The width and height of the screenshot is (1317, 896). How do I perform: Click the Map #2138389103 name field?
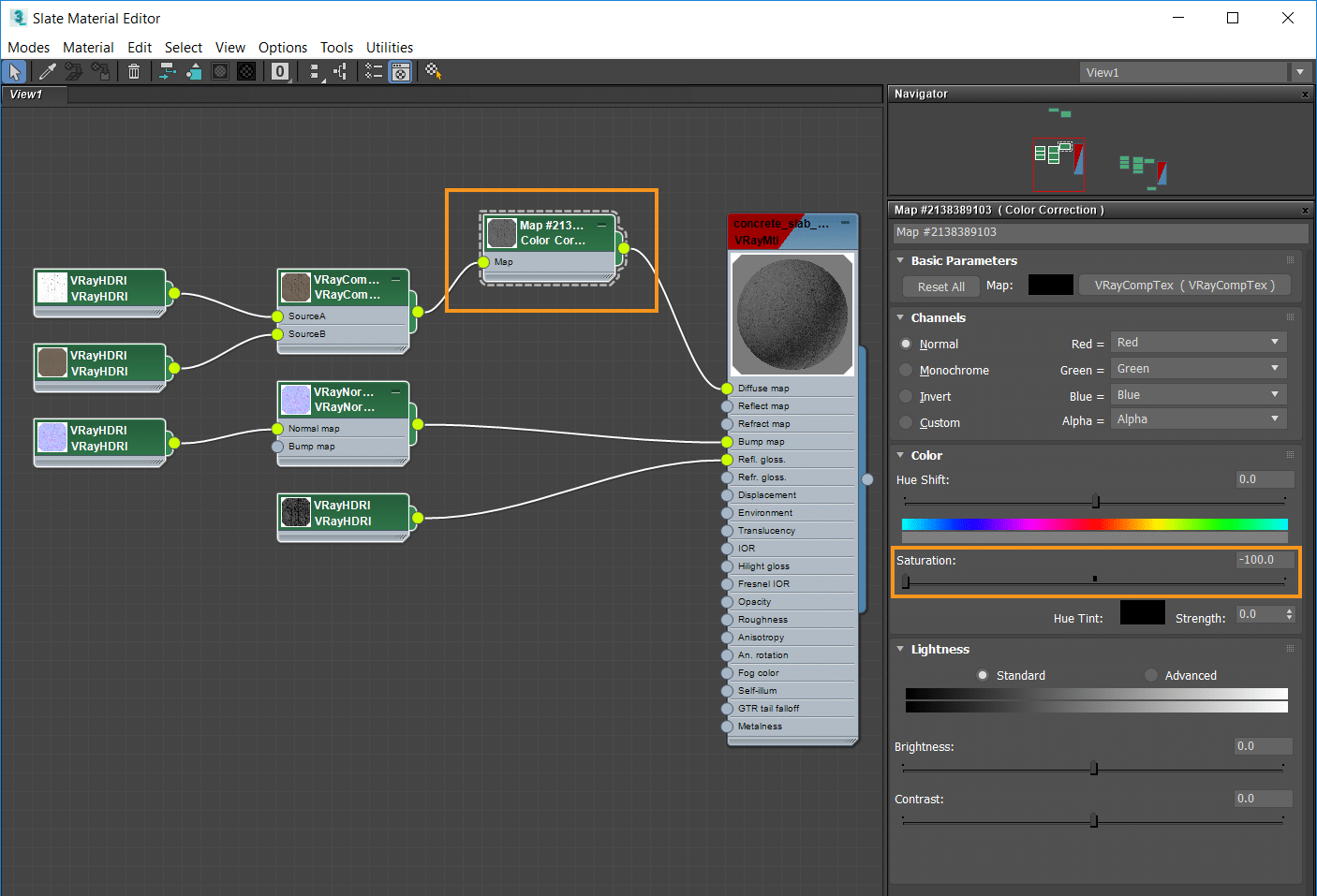1100,232
